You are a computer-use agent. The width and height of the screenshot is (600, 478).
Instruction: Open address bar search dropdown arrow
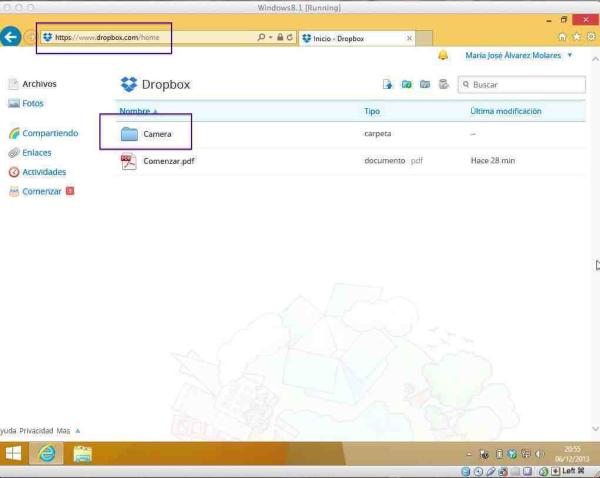(271, 37)
